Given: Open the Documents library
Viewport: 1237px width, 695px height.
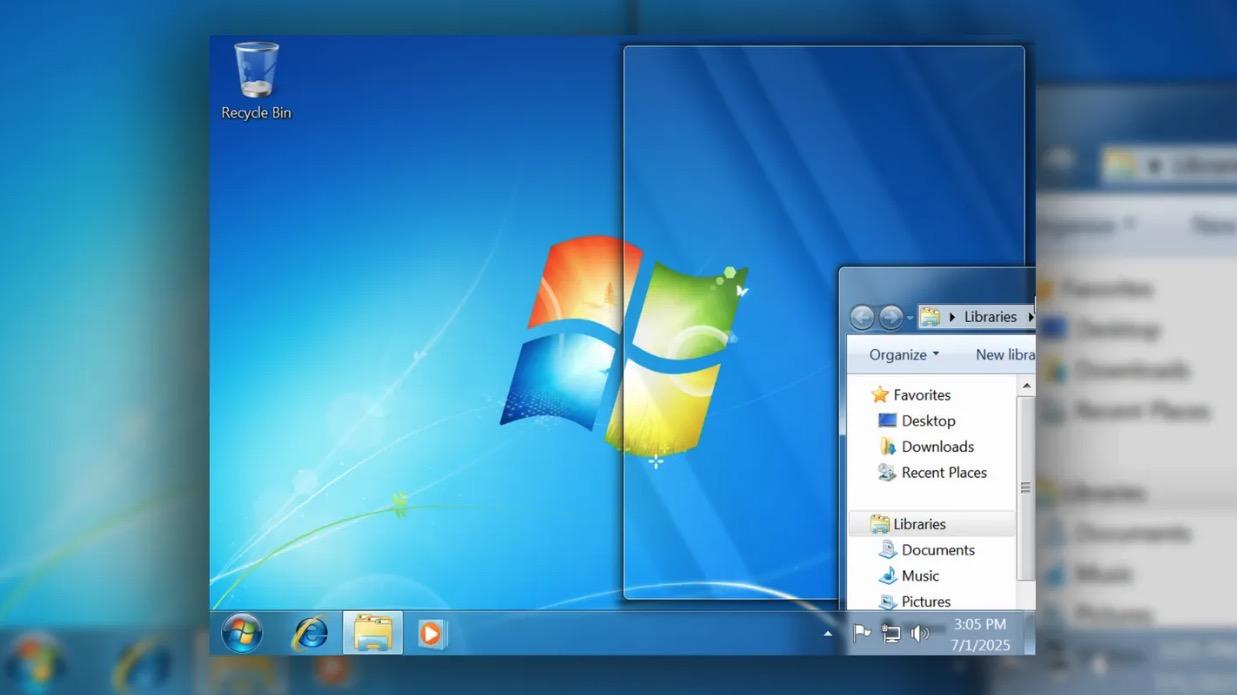Looking at the screenshot, I should tap(937, 550).
